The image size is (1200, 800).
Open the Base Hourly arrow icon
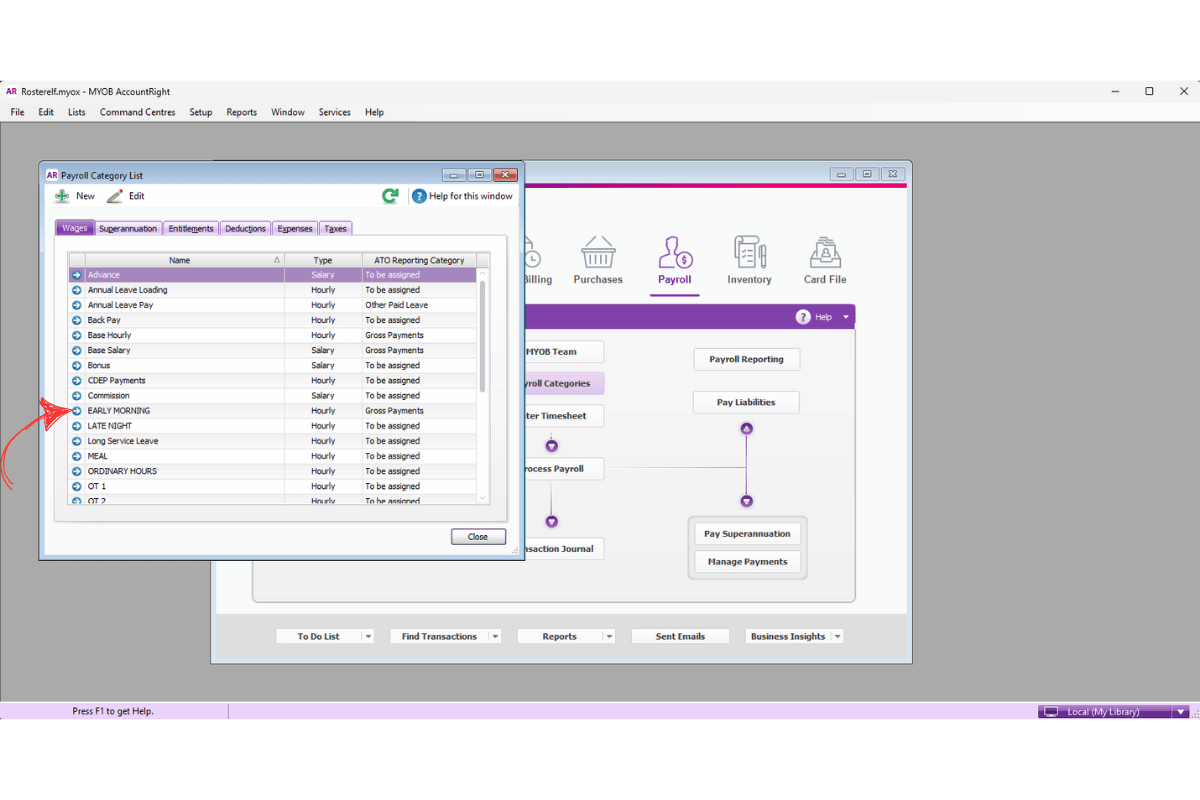pyautogui.click(x=77, y=335)
